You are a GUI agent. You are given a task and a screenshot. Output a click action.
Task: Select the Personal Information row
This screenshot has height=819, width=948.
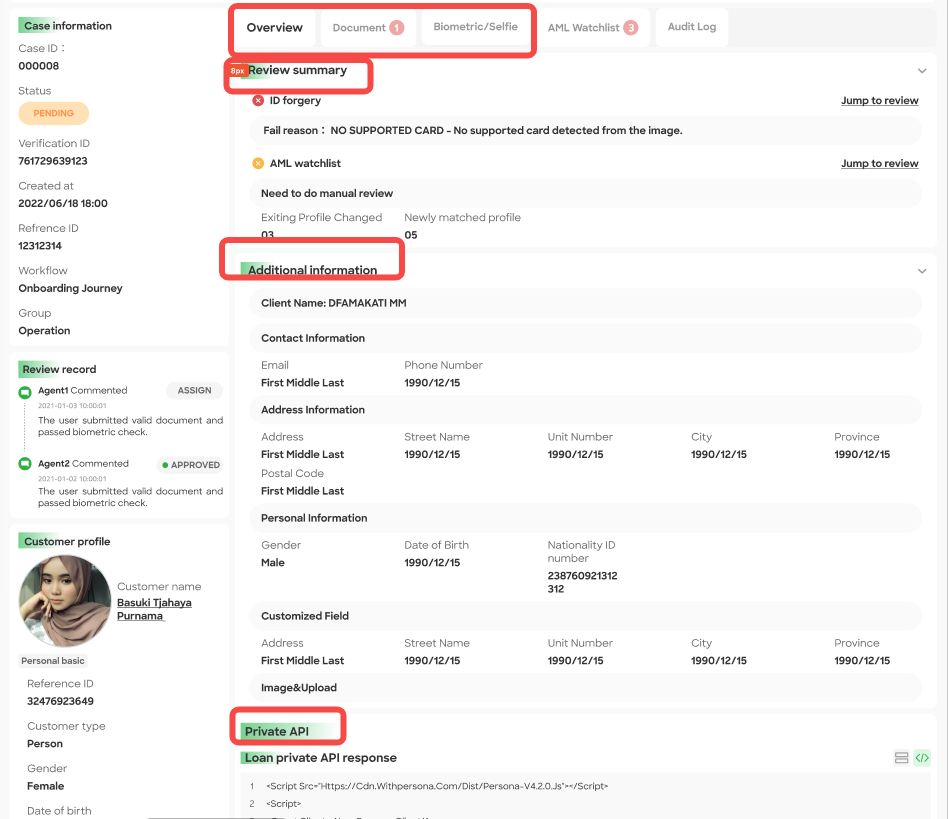(x=585, y=518)
